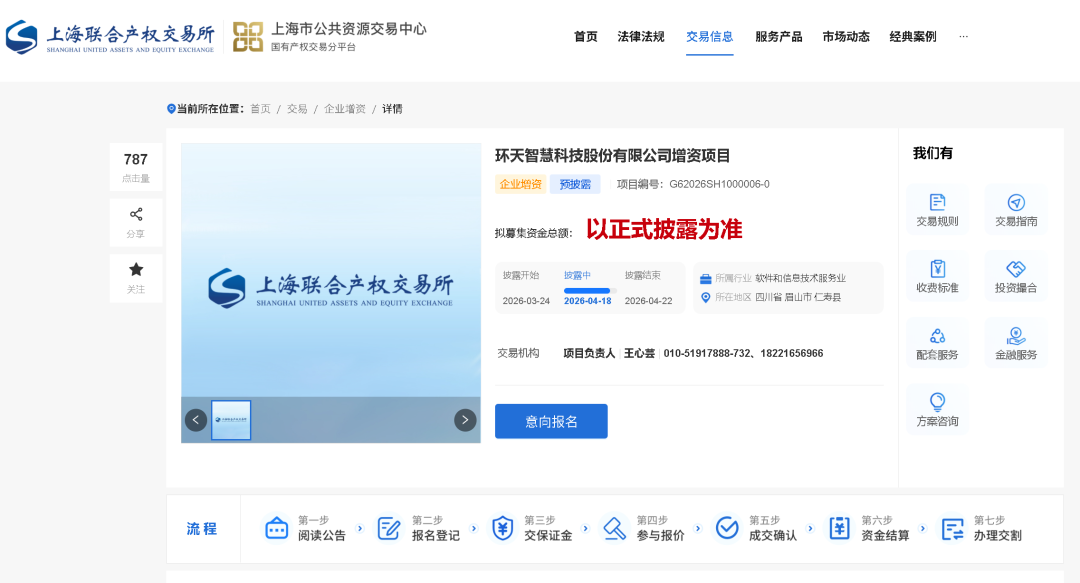Screen dimensions: 1080x583
Task: Click the 方案咨询 lightbulb icon
Action: 937,403
